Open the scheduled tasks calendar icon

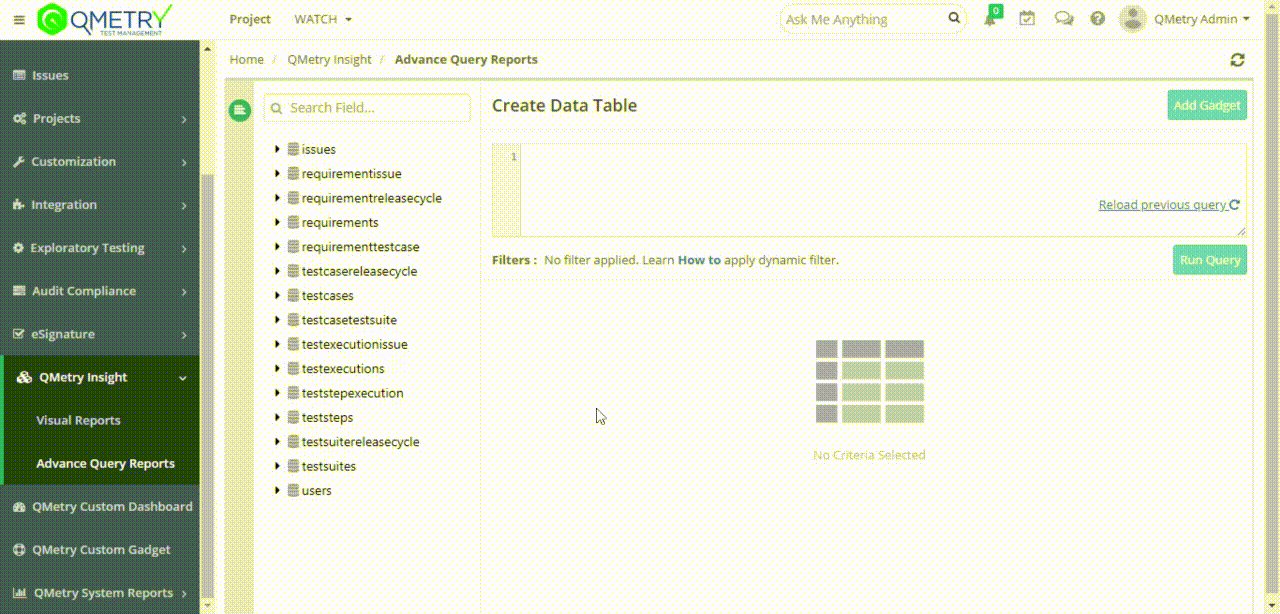(x=1027, y=18)
